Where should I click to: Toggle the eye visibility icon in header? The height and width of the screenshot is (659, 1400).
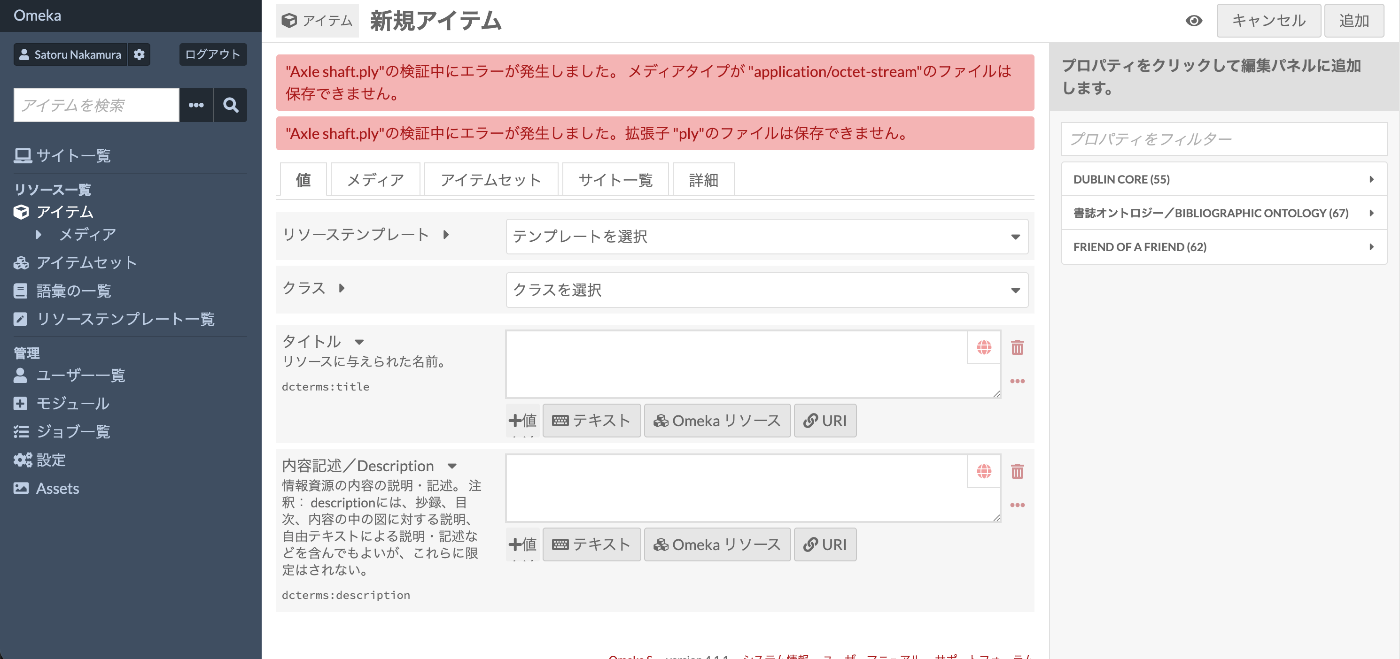[x=1193, y=21]
